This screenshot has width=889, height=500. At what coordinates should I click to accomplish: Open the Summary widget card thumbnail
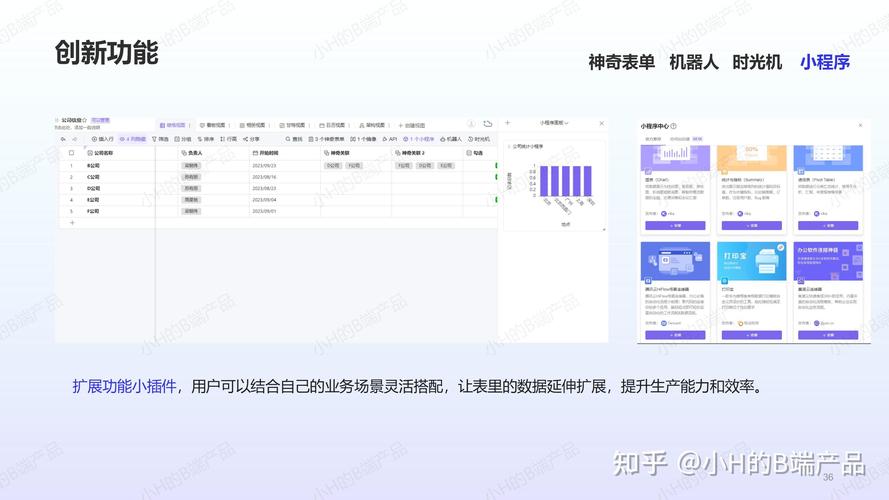point(751,158)
